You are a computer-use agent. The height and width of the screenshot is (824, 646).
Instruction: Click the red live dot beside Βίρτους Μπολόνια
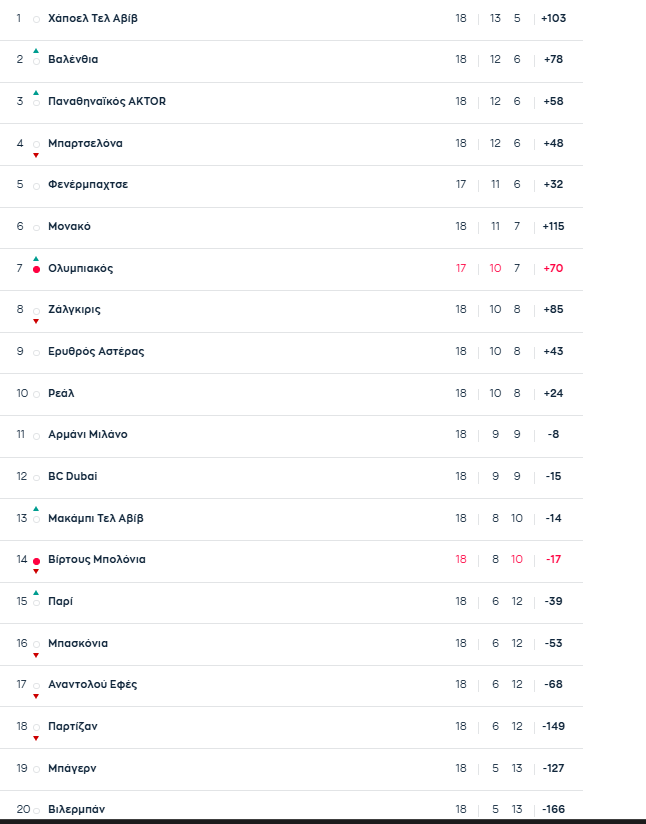36,561
